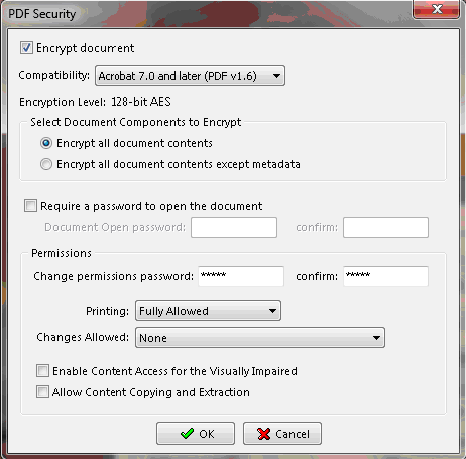Image resolution: width=466 pixels, height=459 pixels.
Task: Open the Compatibility dropdown
Action: 190,76
